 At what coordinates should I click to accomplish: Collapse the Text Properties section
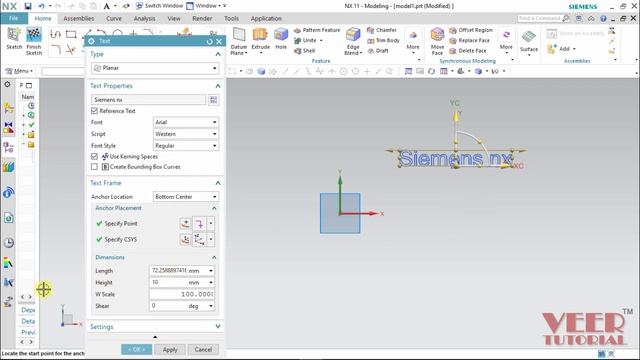point(218,86)
